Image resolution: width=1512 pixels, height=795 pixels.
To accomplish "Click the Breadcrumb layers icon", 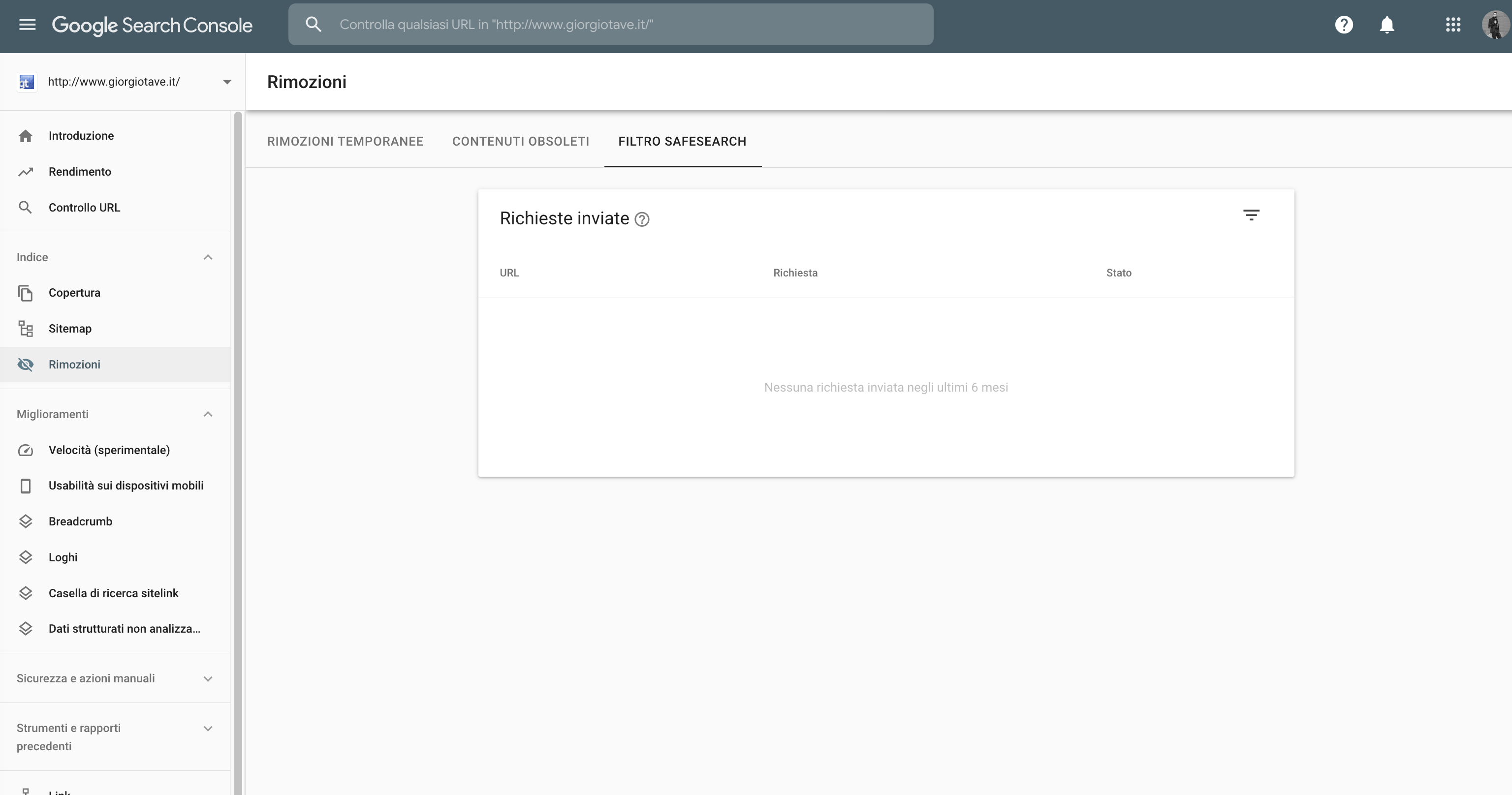I will 25,521.
